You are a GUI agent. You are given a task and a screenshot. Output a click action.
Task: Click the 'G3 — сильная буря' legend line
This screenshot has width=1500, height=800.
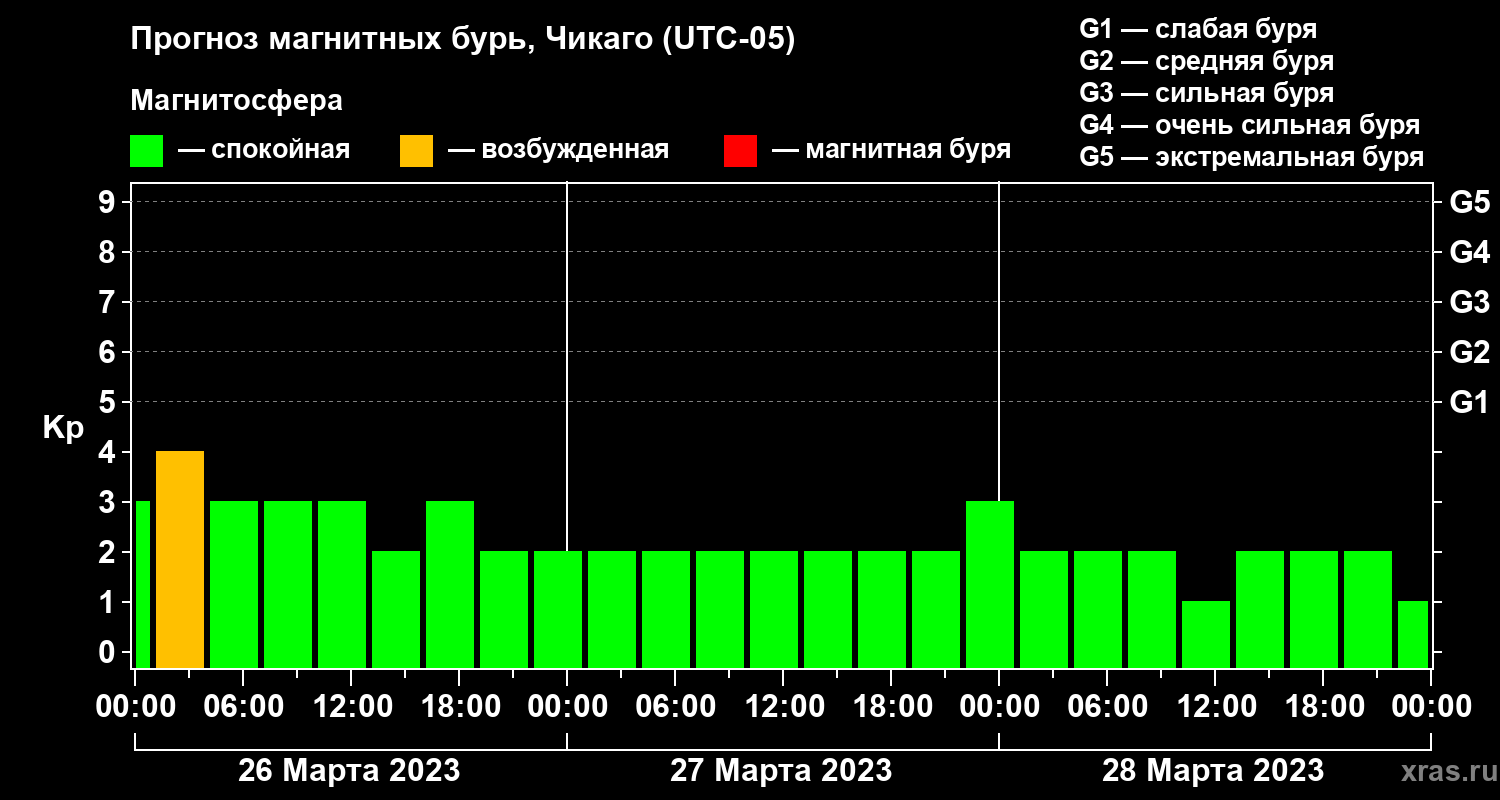(x=1206, y=92)
